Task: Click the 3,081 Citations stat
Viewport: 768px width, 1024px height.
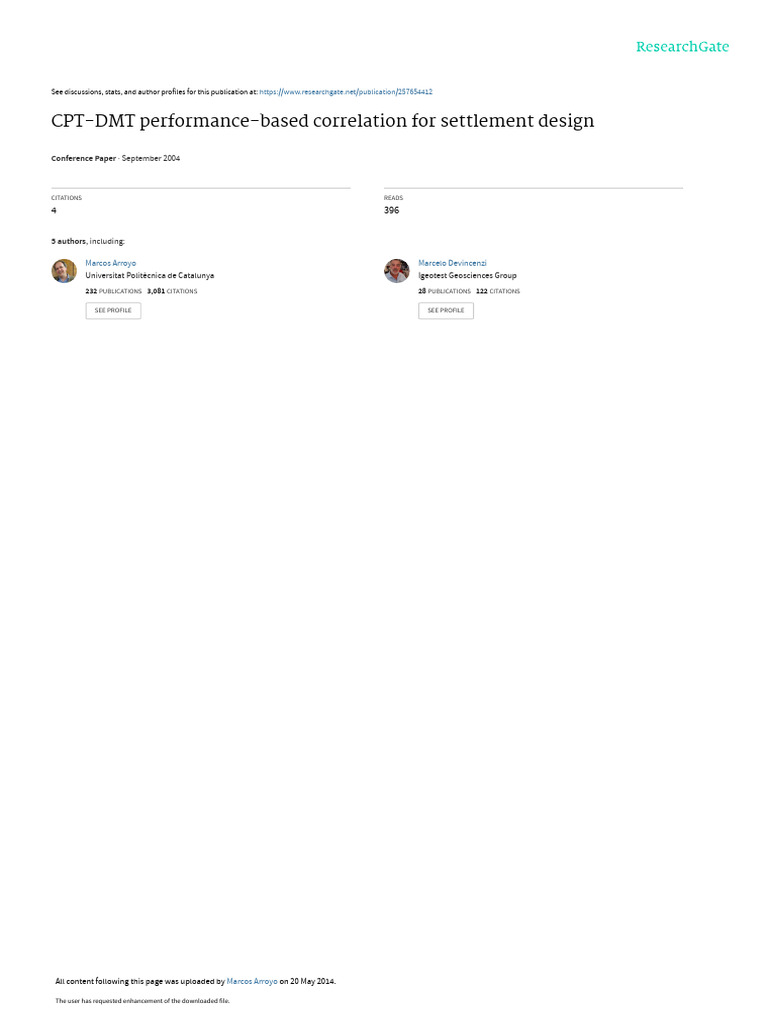Action: 172,291
